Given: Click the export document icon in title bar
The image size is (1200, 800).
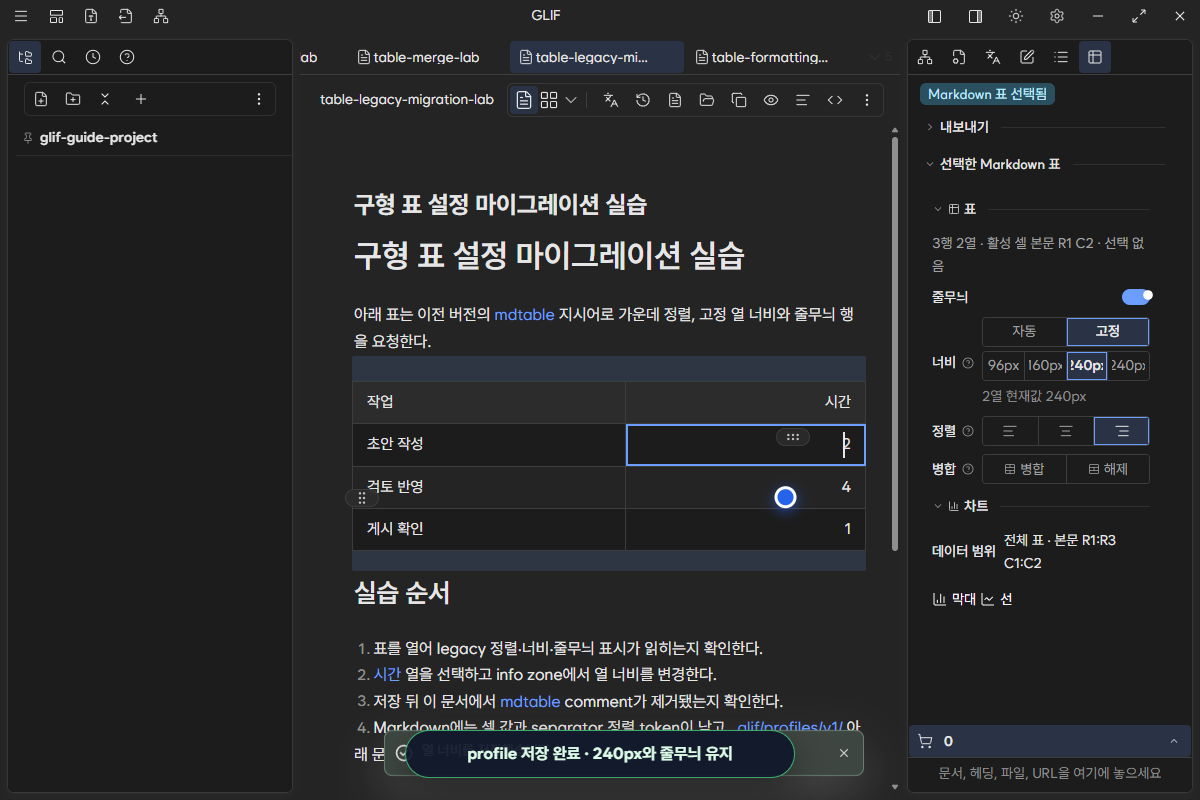Looking at the screenshot, I should 125,16.
